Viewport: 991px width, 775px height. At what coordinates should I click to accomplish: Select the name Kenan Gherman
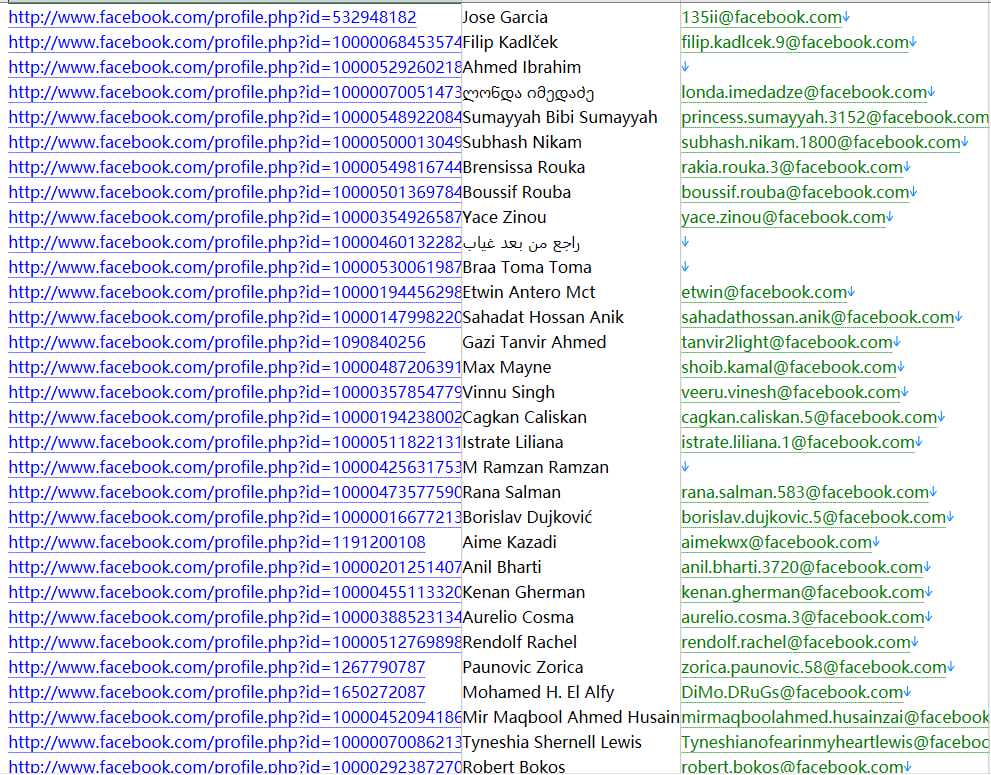coord(524,592)
